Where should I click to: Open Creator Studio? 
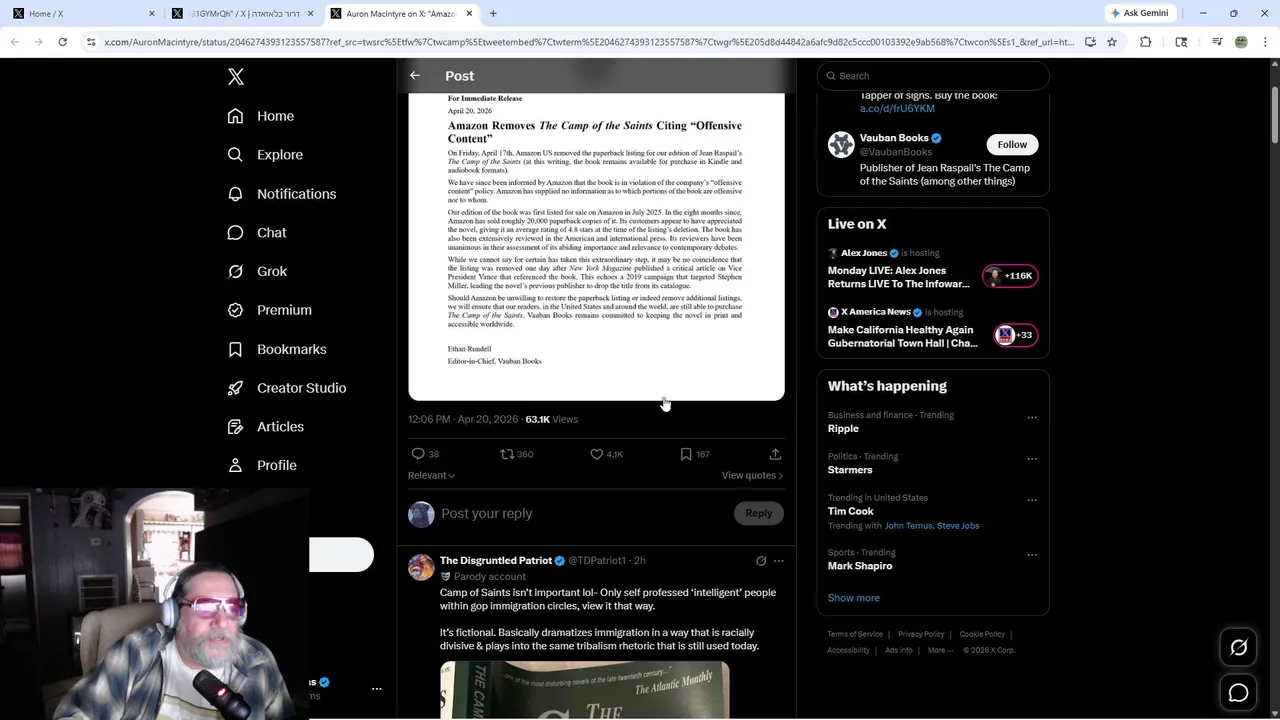[x=287, y=388]
